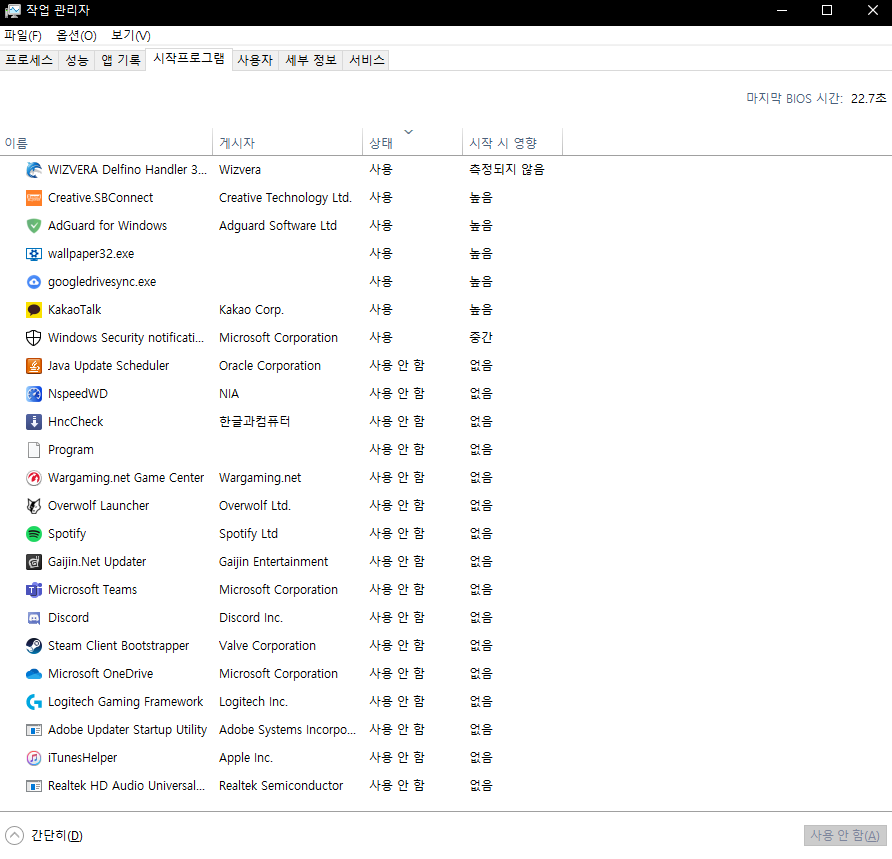Select the googledrivesync.exe cloud icon
This screenshot has height=859, width=892.
(34, 282)
